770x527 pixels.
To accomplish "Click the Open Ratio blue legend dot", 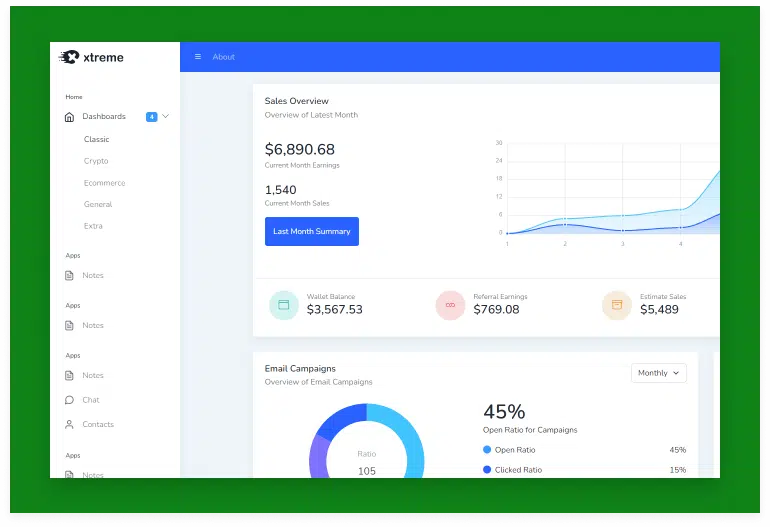I will pos(487,449).
